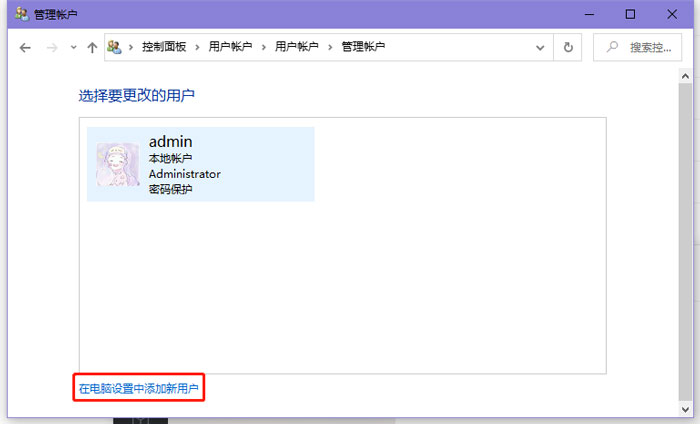The image size is (700, 424).
Task: Click the scrollbar down arrow
Action: pyautogui.click(x=687, y=409)
